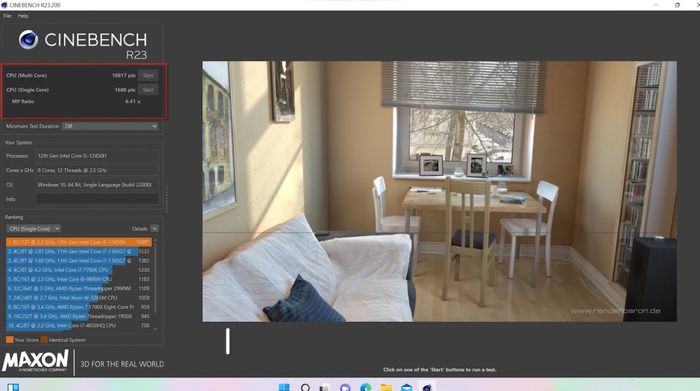This screenshot has height=391, width=700.
Task: Select the Ryzen Threadripper 2990WX ranking row
Action: 79,288
